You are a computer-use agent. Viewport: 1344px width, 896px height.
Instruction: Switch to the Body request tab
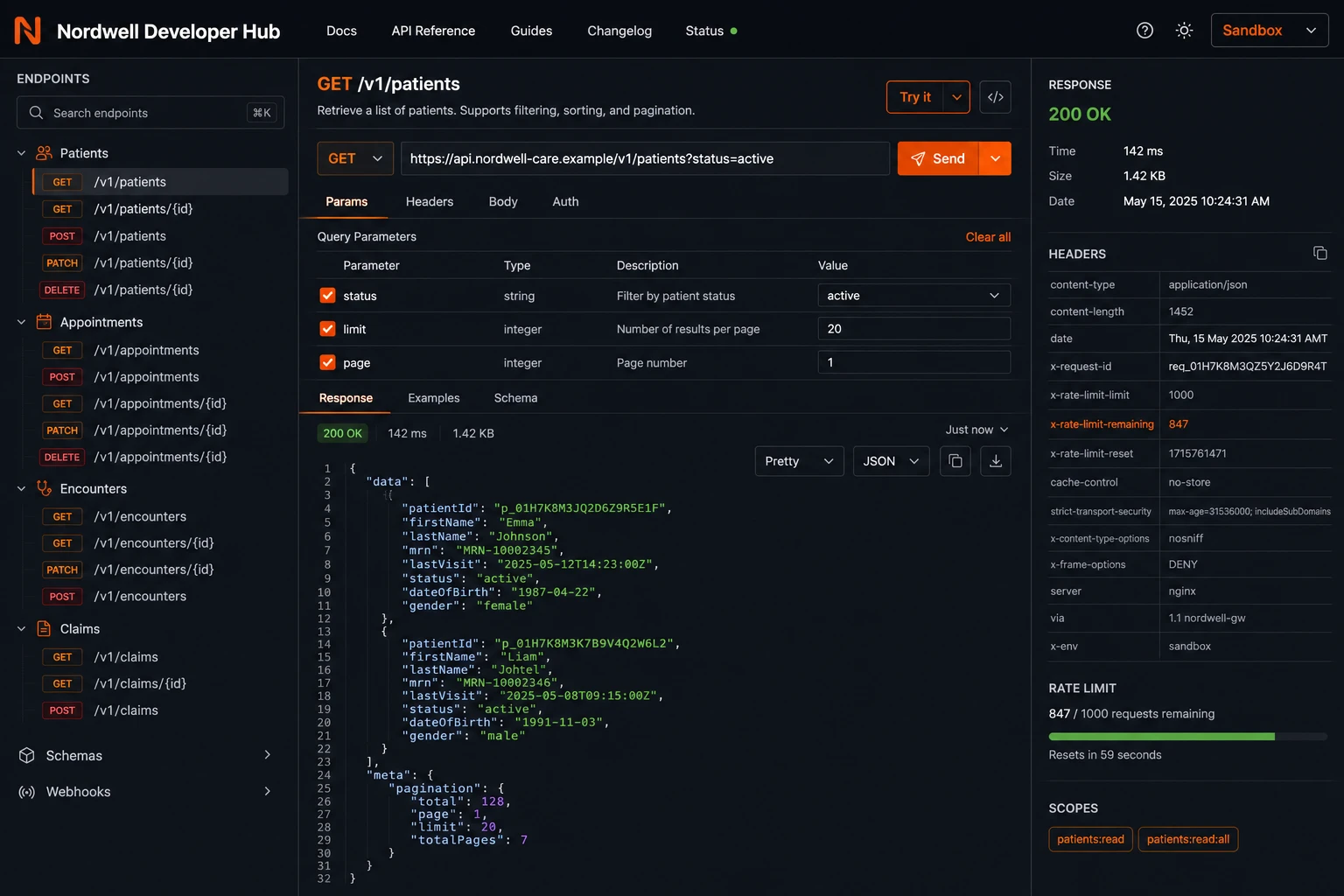coord(503,201)
